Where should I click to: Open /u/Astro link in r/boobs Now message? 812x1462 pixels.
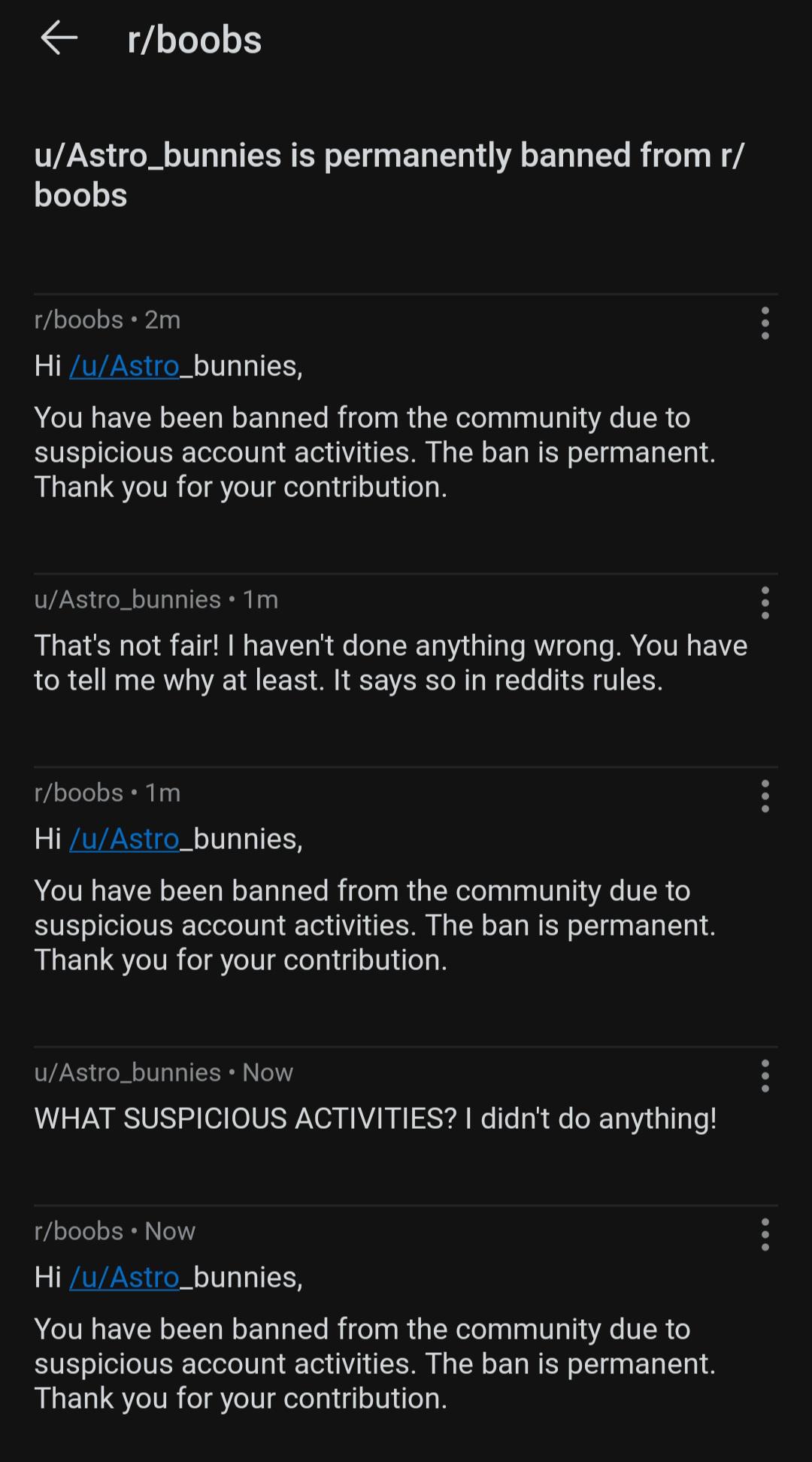tap(125, 1278)
